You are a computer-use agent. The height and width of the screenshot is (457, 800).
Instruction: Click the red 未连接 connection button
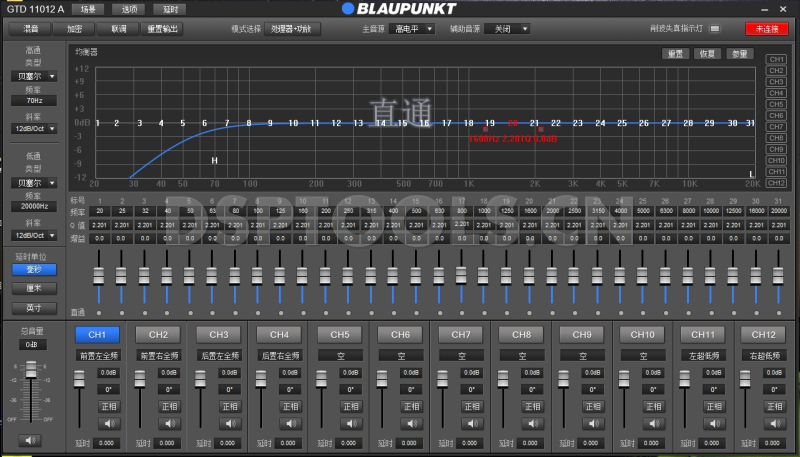tap(766, 29)
